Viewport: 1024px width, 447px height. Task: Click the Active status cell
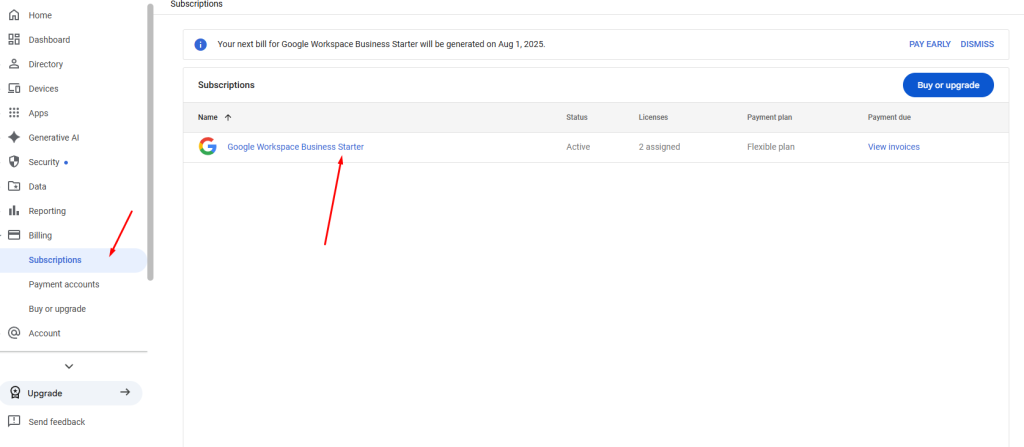pyautogui.click(x=578, y=147)
